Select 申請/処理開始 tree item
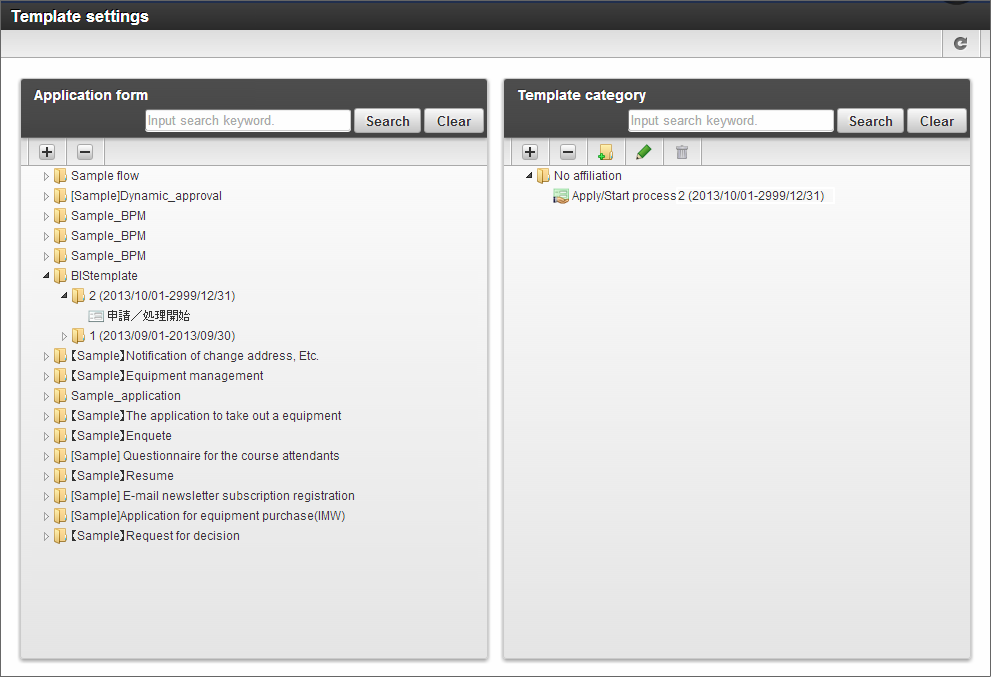991x677 pixels. tap(149, 315)
